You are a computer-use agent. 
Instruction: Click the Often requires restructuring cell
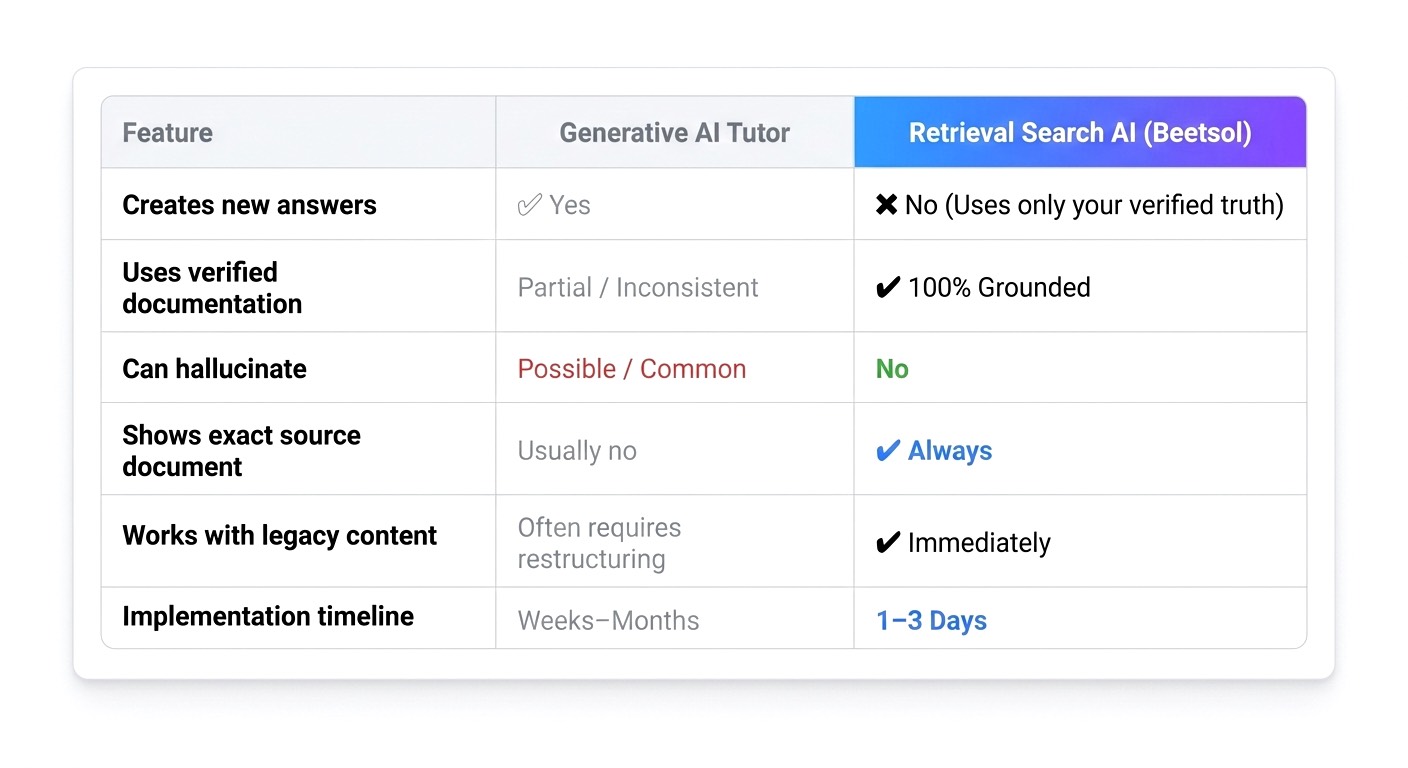598,543
